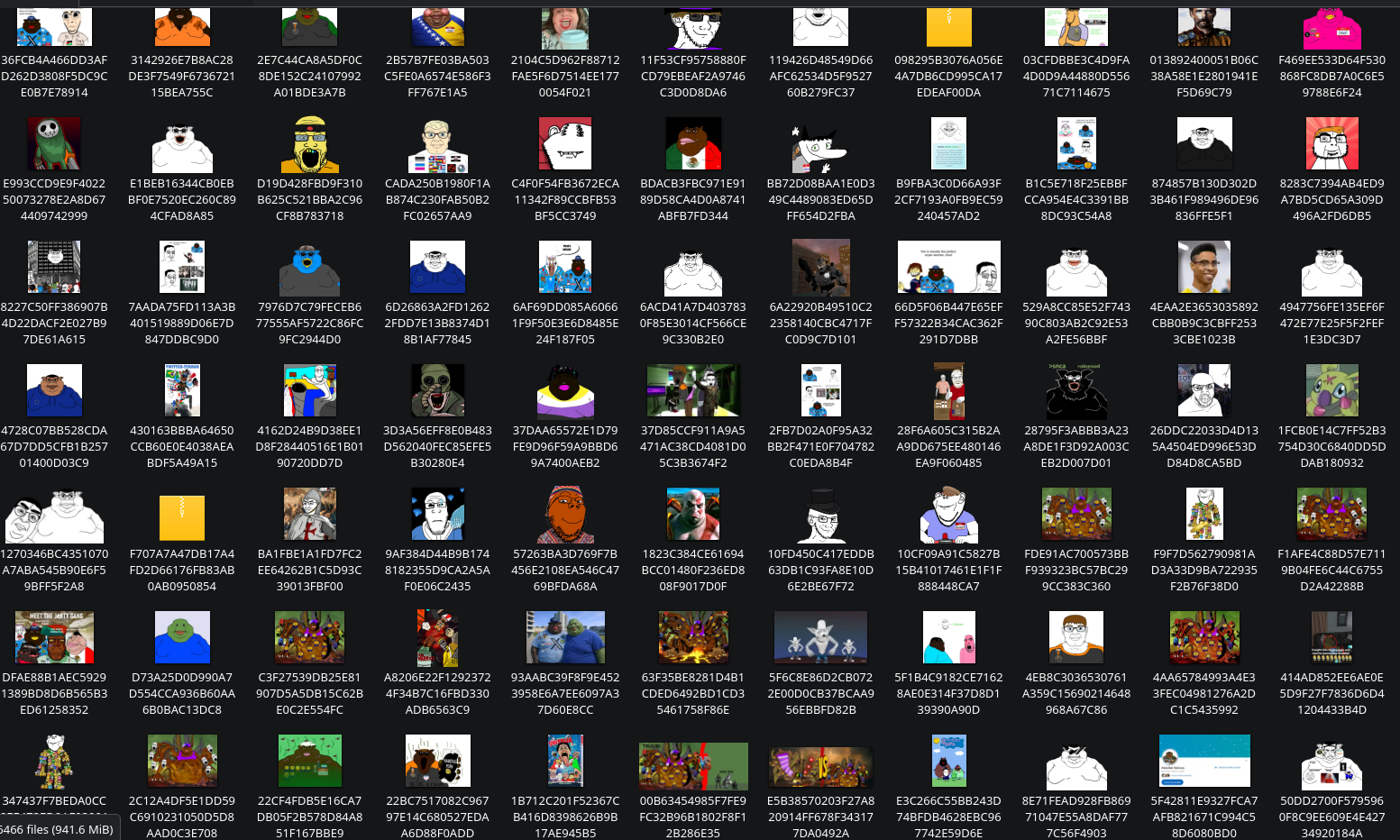Screen dimensions: 1400x840
Task: Select thumbnail of file 5F6C8E86D2CB072
Action: coord(820,637)
